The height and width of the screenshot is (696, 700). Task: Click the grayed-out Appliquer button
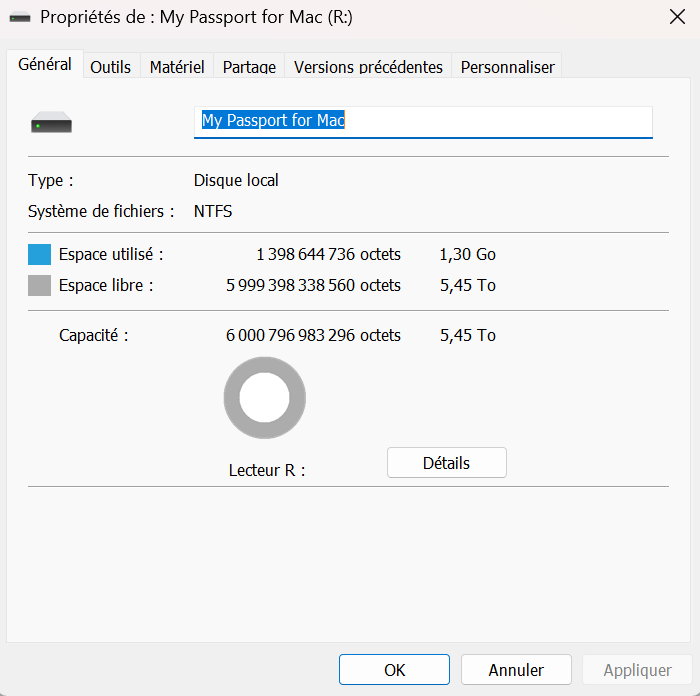[x=638, y=670]
